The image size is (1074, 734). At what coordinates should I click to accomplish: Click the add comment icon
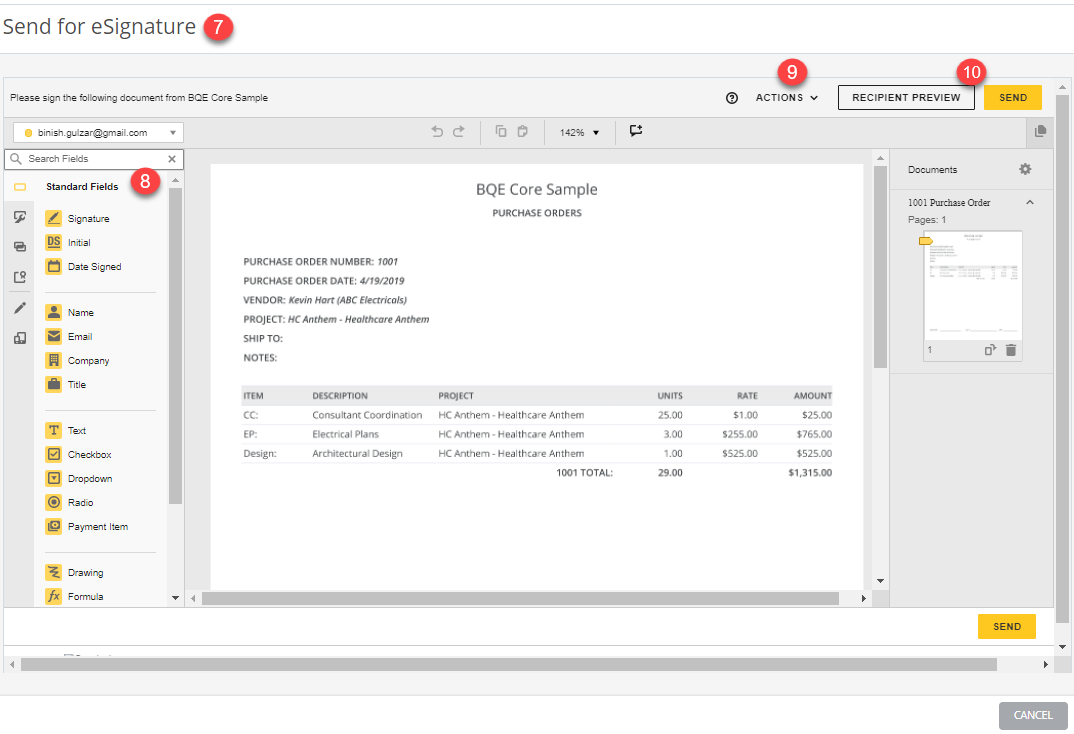point(636,131)
